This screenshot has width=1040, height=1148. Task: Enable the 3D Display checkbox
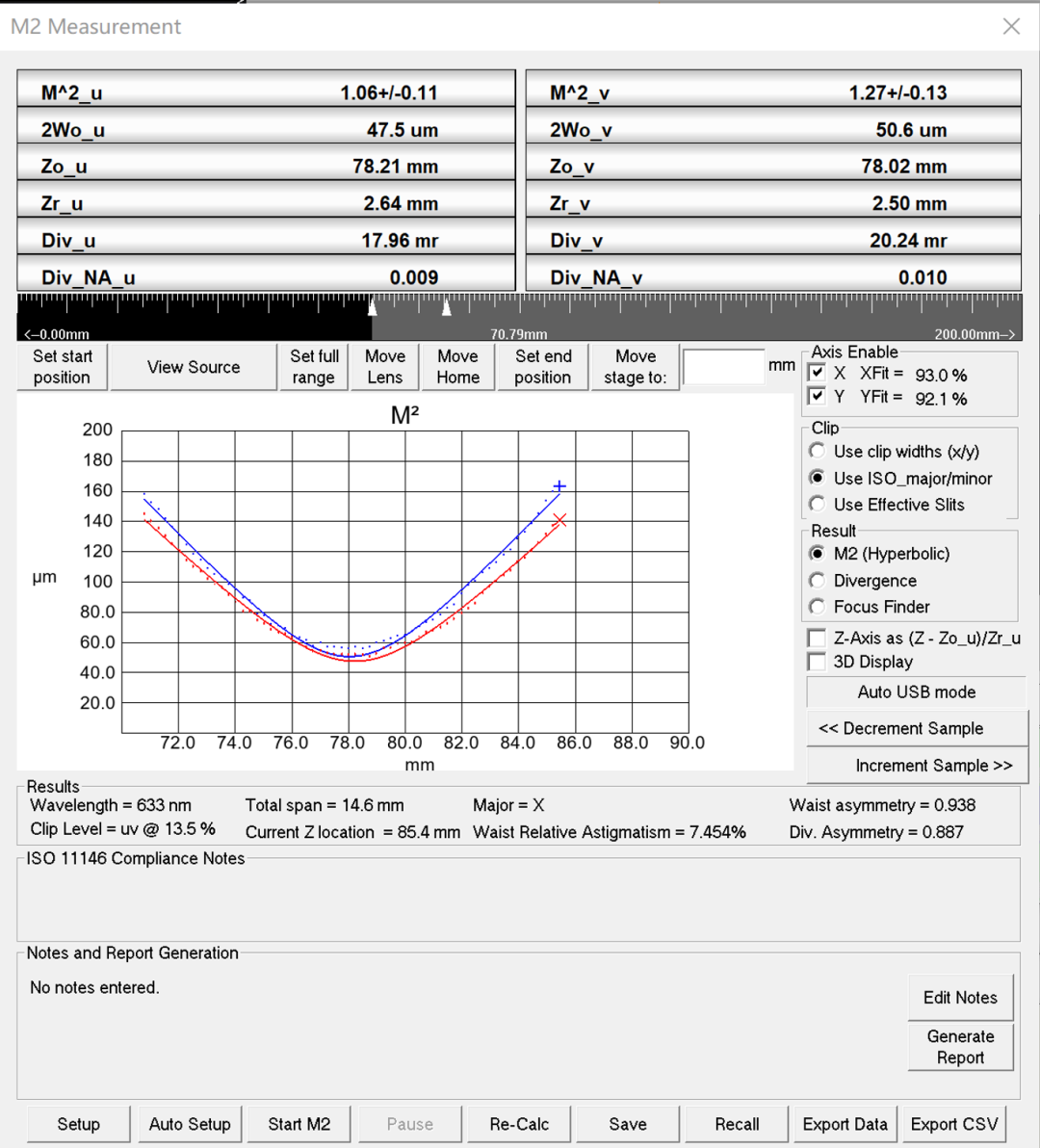click(818, 662)
